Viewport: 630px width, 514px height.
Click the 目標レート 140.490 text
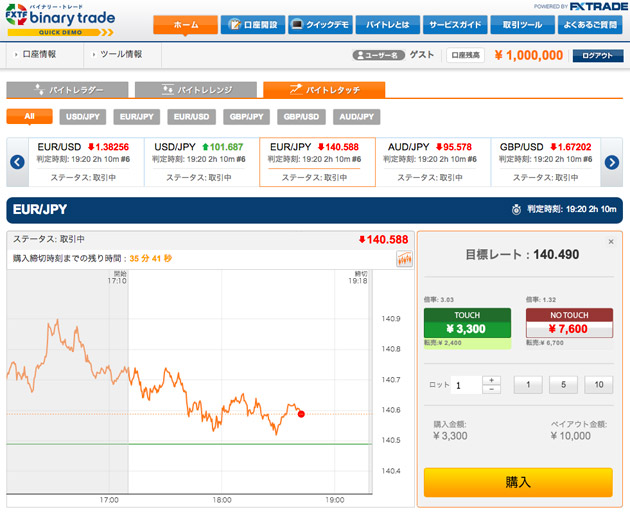[522, 254]
